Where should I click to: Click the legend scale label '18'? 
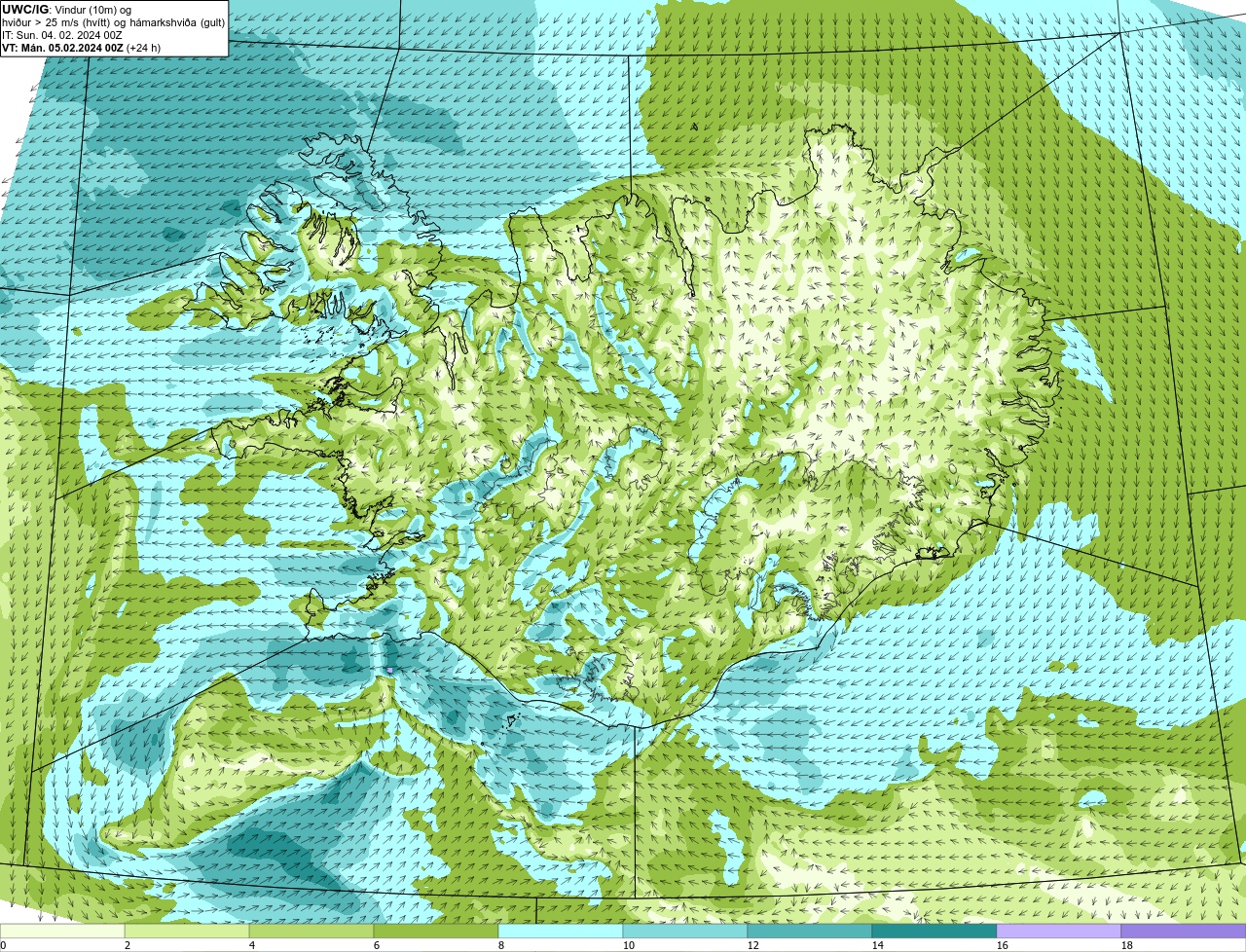[1126, 945]
